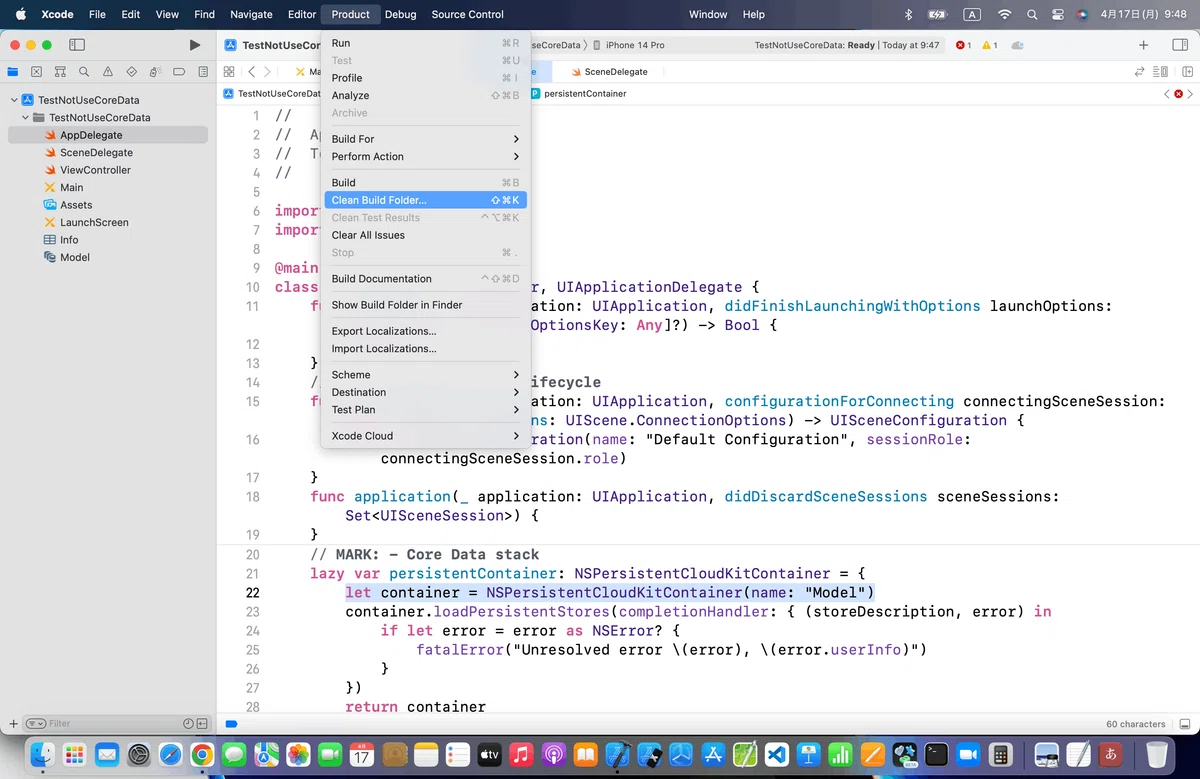1200x779 pixels.
Task: Click the yellow warning count badge
Action: point(991,45)
